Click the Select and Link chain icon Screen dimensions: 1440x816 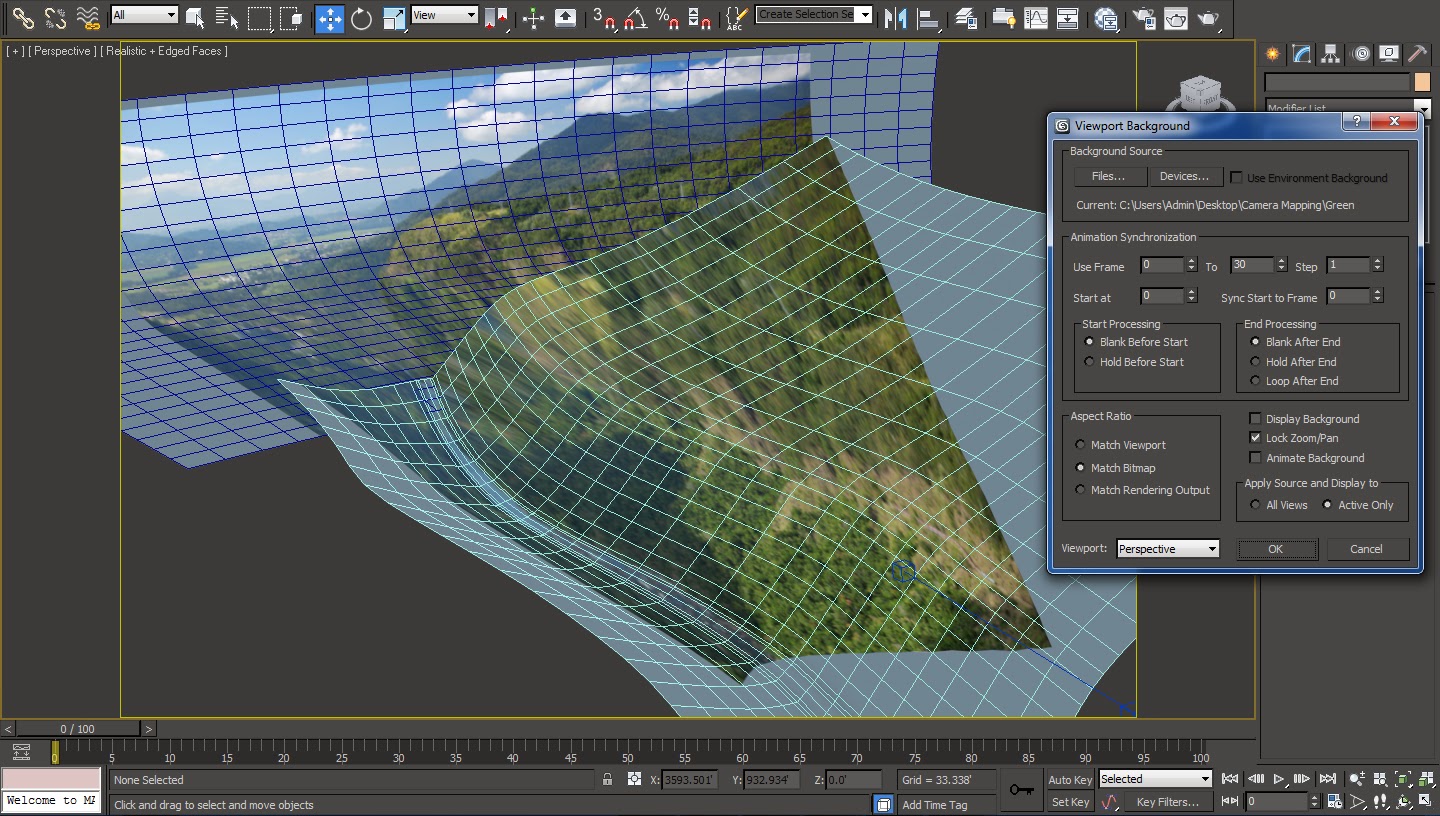pyautogui.click(x=23, y=18)
